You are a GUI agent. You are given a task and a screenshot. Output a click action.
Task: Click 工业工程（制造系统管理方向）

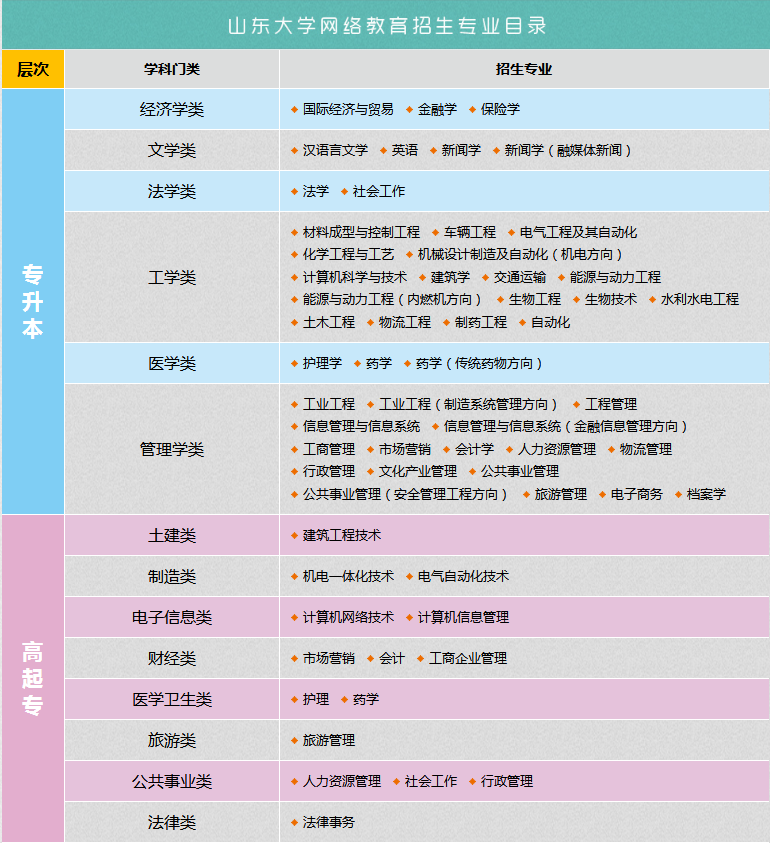coord(468,404)
